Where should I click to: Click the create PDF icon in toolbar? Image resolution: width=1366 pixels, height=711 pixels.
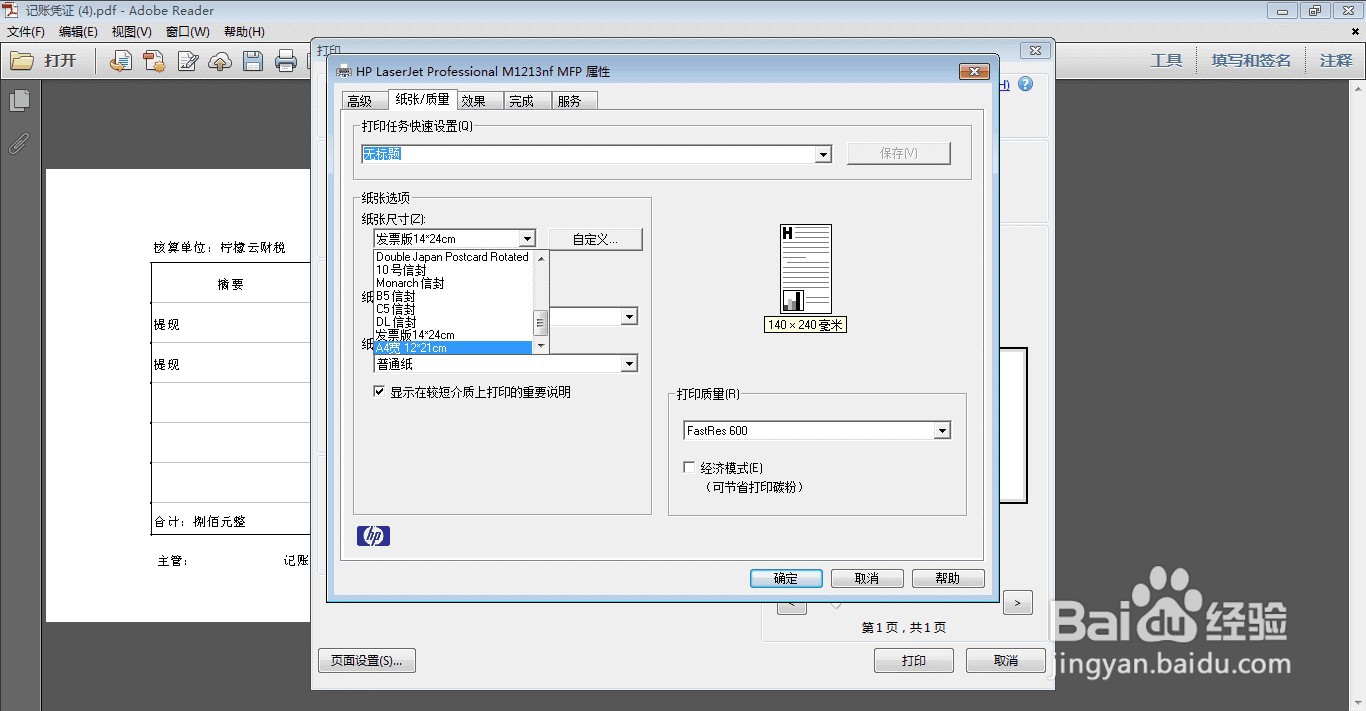click(x=154, y=61)
